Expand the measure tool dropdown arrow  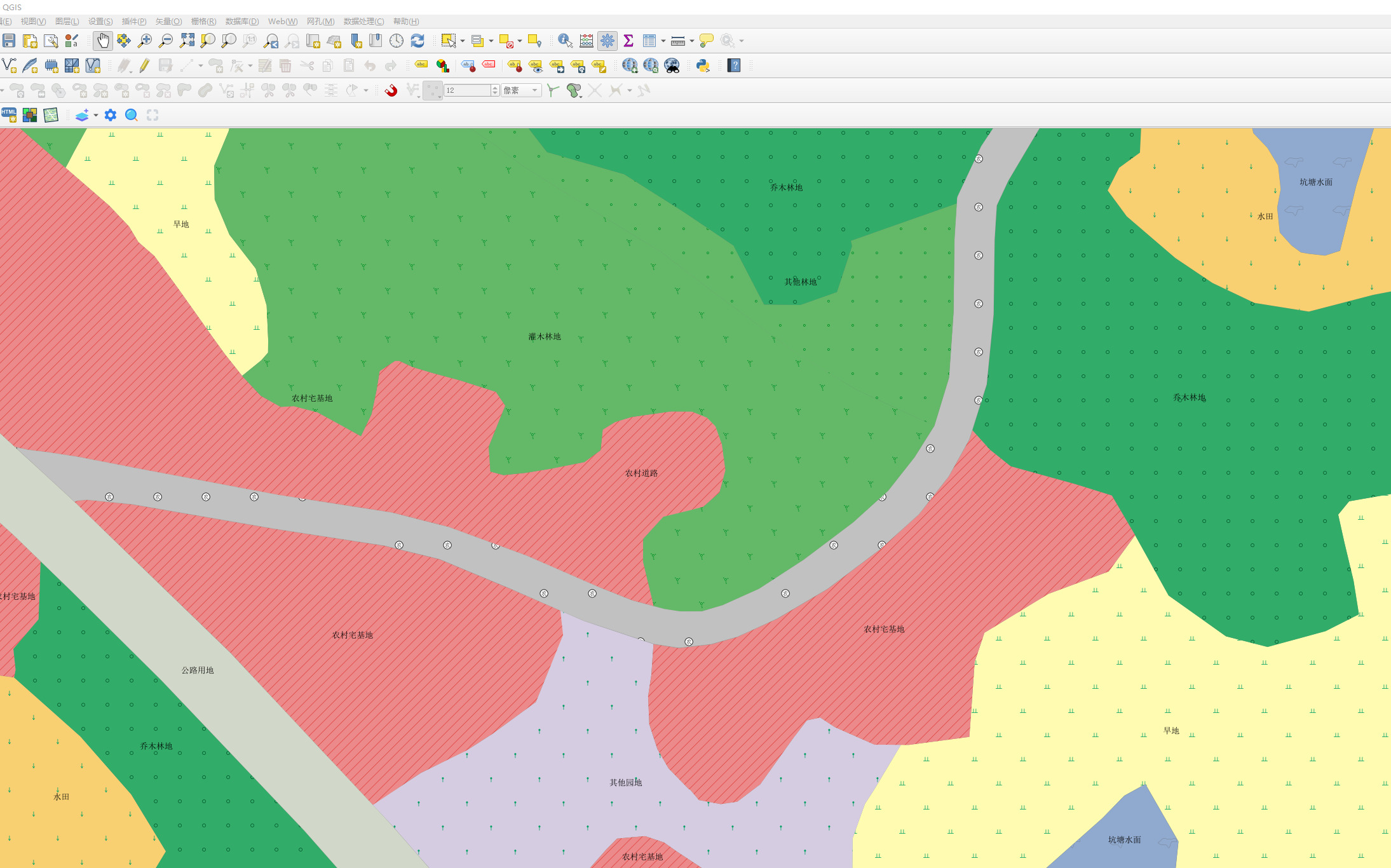(692, 41)
